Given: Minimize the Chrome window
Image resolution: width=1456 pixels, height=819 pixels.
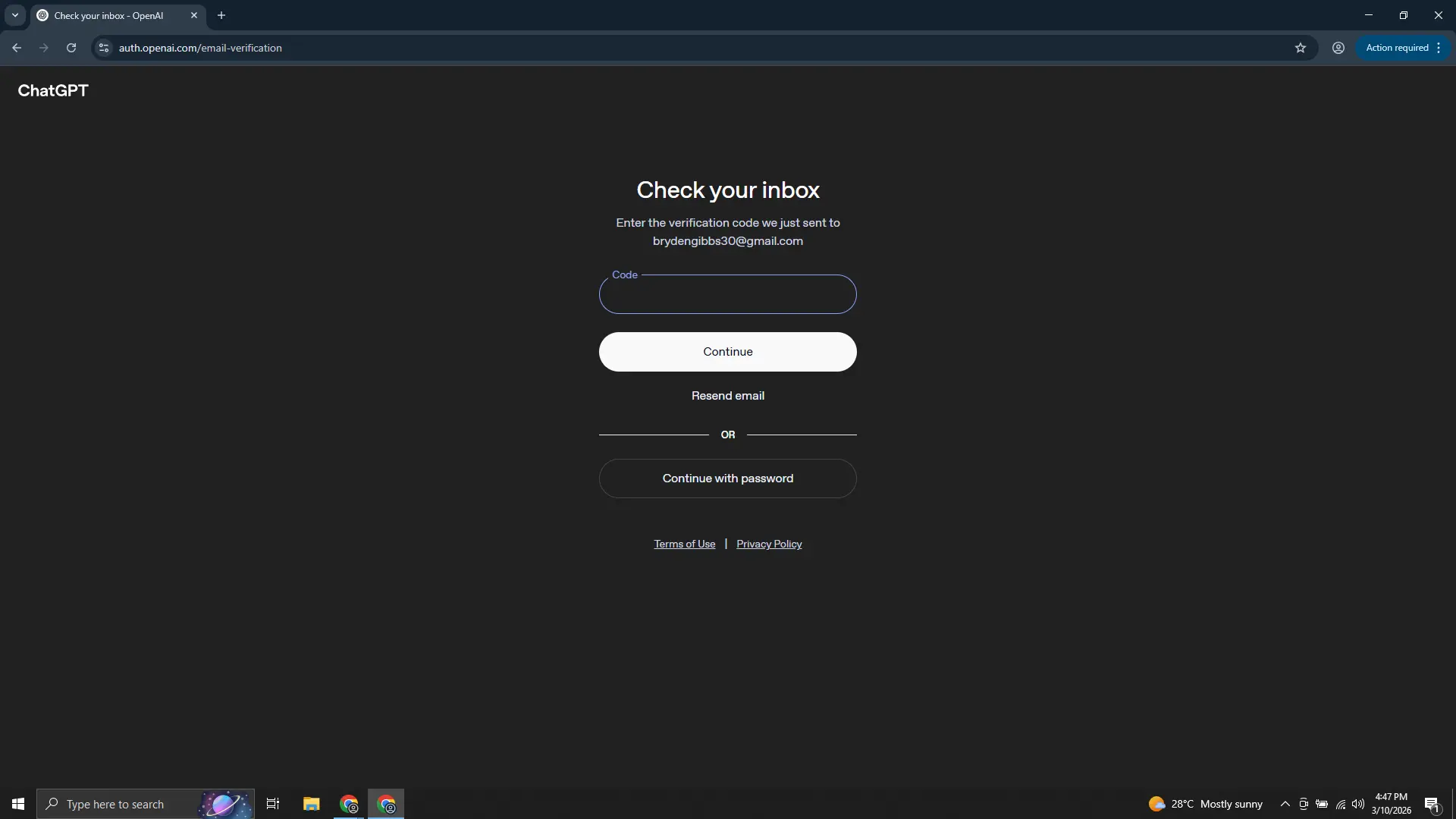Looking at the screenshot, I should [x=1369, y=15].
